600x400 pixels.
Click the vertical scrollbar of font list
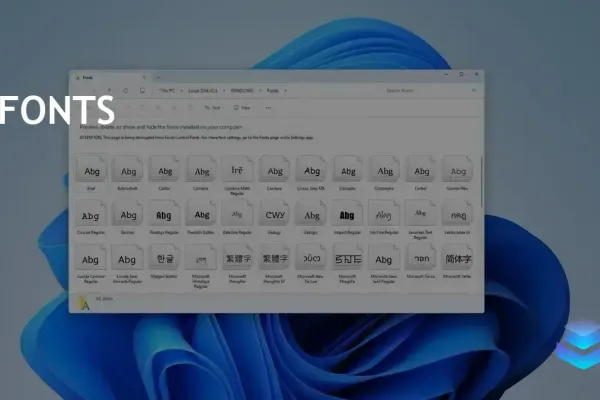(481, 182)
